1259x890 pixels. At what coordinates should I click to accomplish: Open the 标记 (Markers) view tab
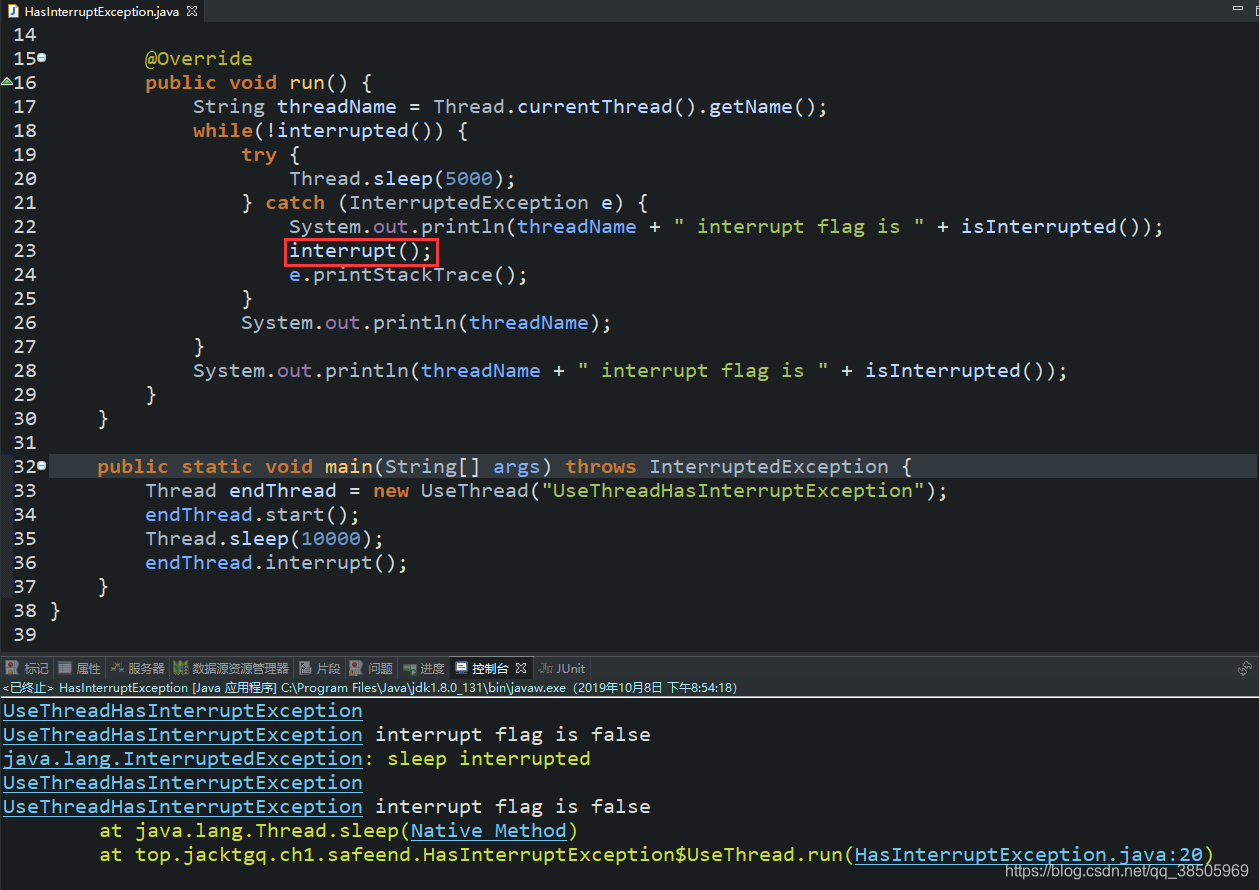click(x=27, y=668)
